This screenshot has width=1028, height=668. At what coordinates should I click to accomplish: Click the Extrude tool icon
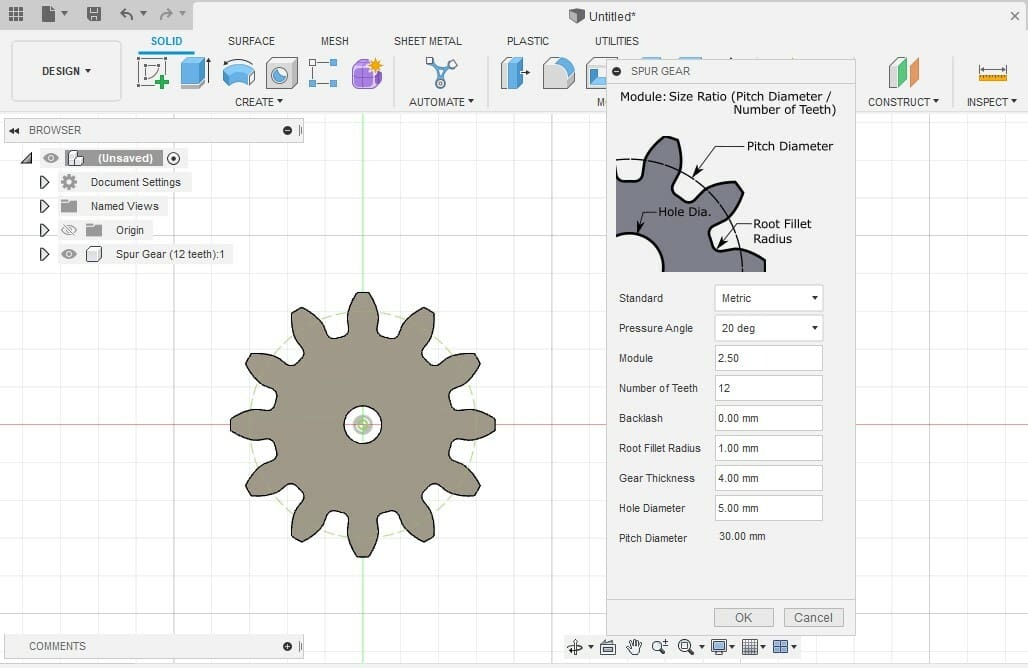click(195, 72)
